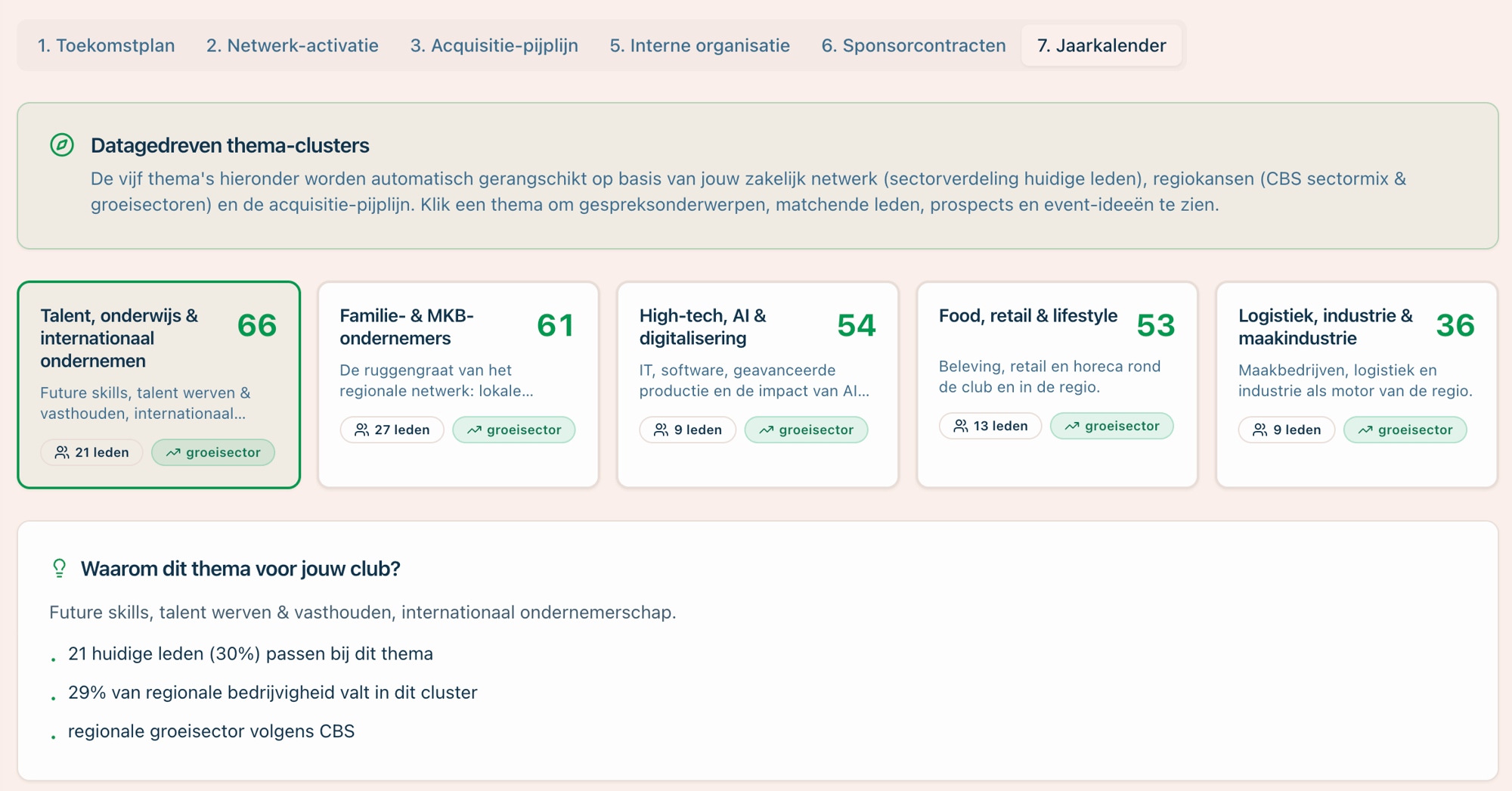Open Logistiek, industrie & maakindustrie card
Screen dimensions: 1512x791
click(x=1356, y=385)
